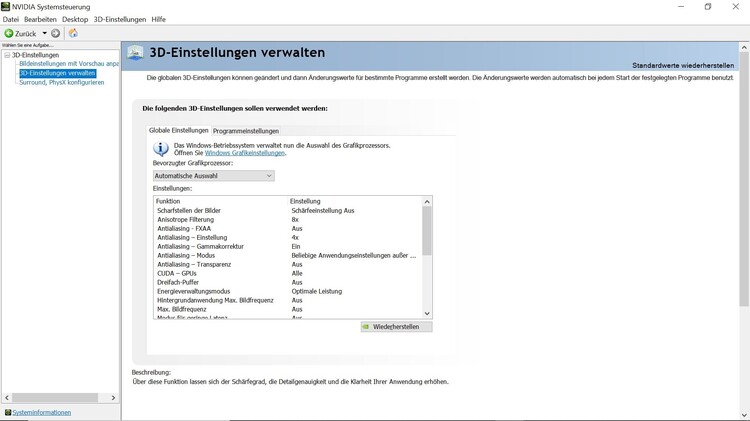
Task: Click the forward navigation arrow icon
Action: (55, 33)
